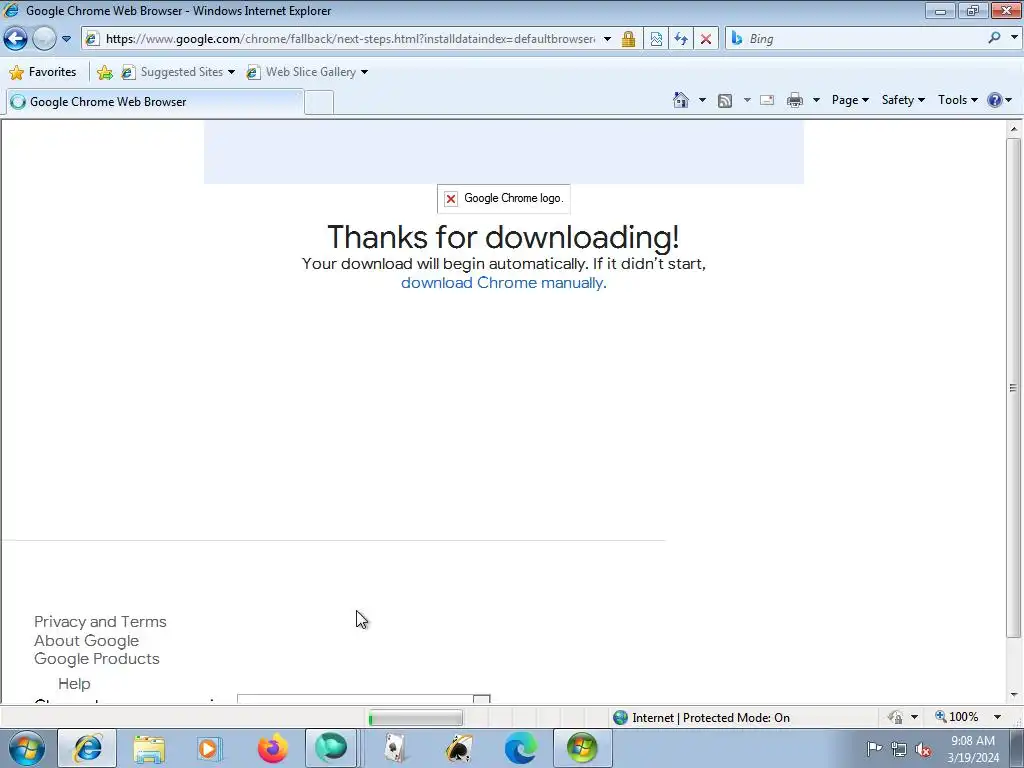Expand the Home button dropdown arrow
The image size is (1024, 768).
pyautogui.click(x=702, y=100)
